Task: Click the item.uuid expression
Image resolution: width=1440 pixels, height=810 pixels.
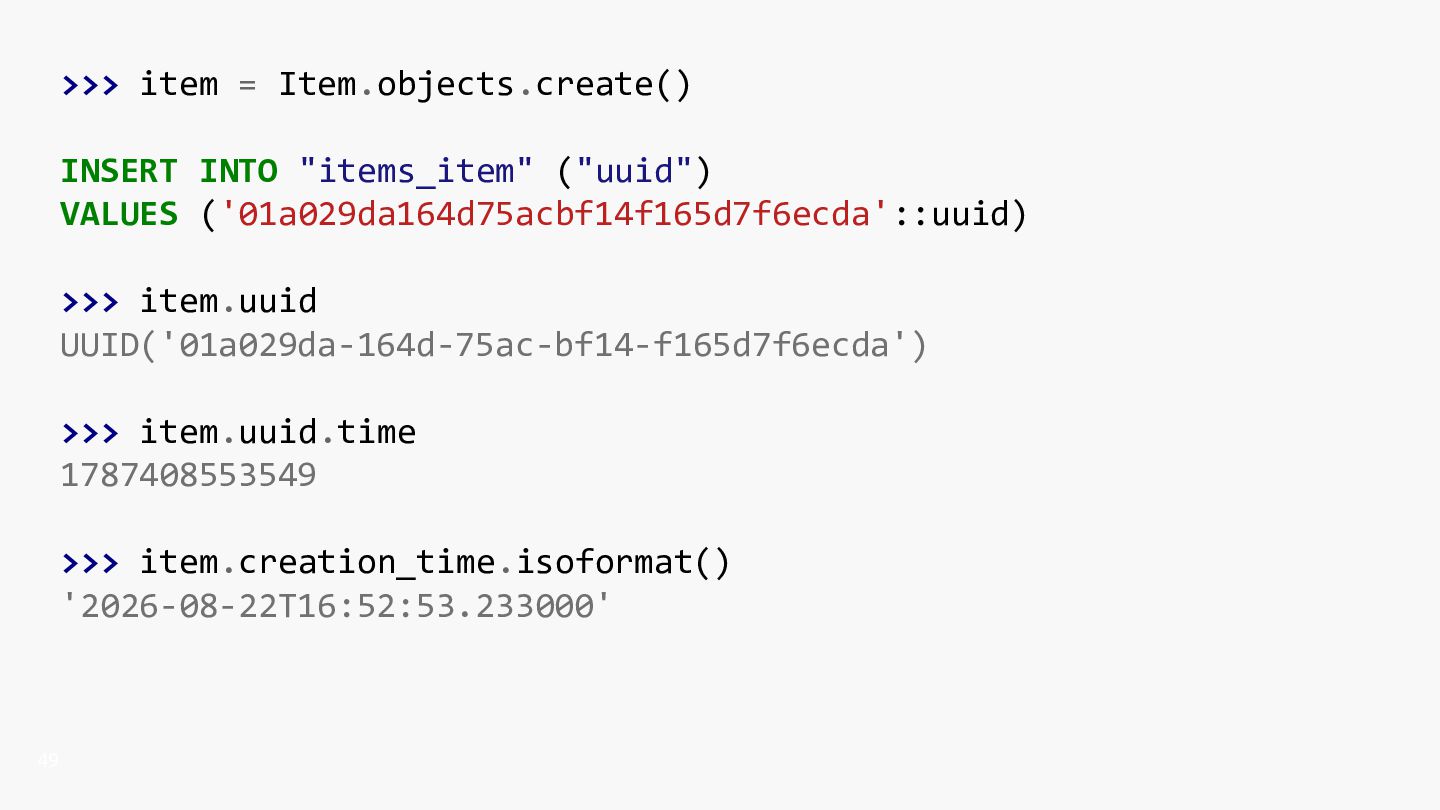Action: pyautogui.click(x=228, y=302)
